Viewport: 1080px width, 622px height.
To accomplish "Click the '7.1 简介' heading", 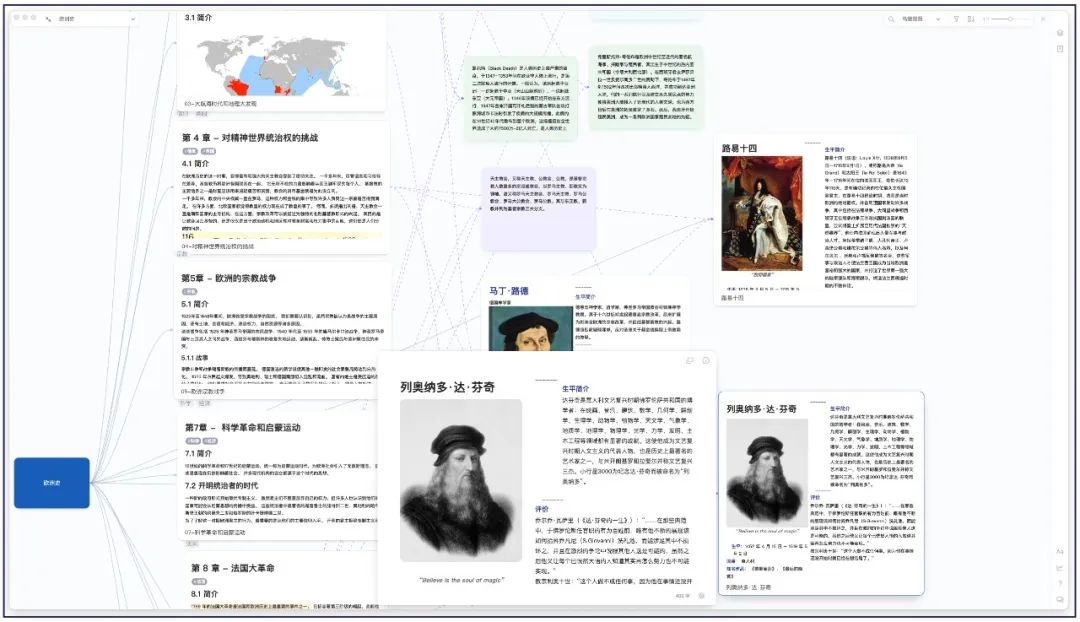I will point(198,453).
